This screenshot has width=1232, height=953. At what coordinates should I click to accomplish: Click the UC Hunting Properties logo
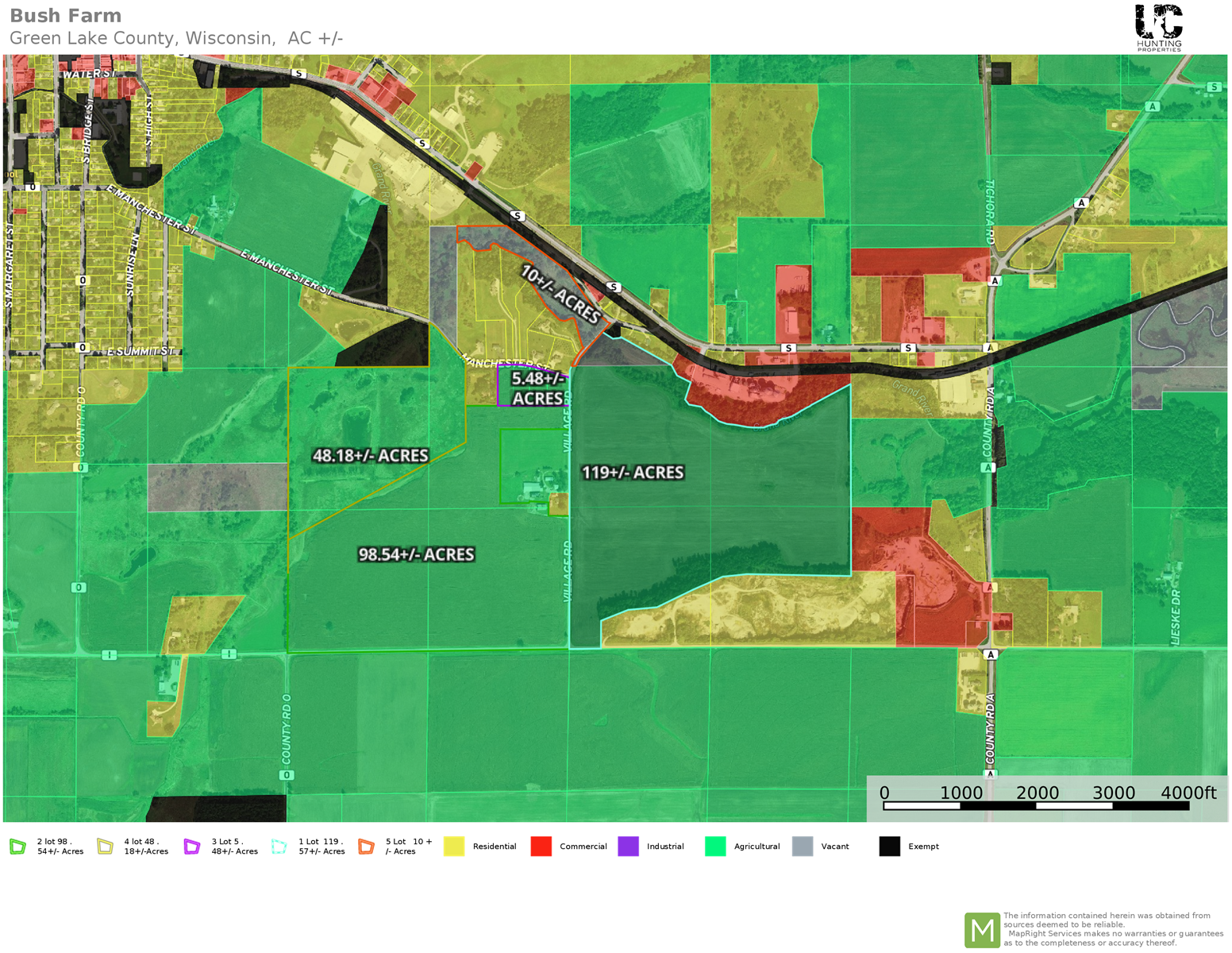[x=1159, y=28]
